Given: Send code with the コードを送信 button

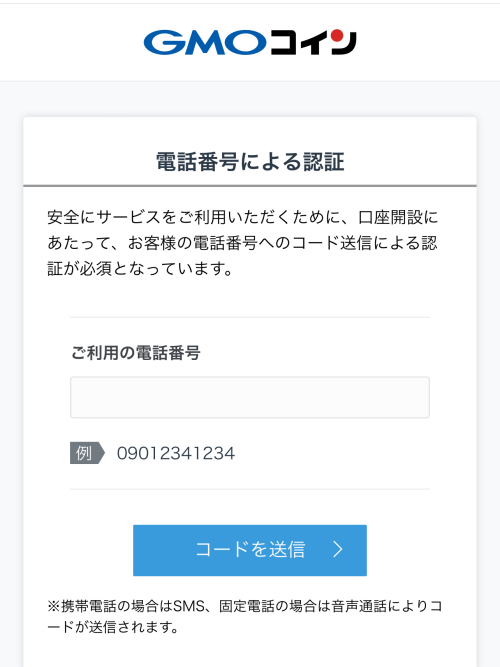Looking at the screenshot, I should pyautogui.click(x=250, y=550).
